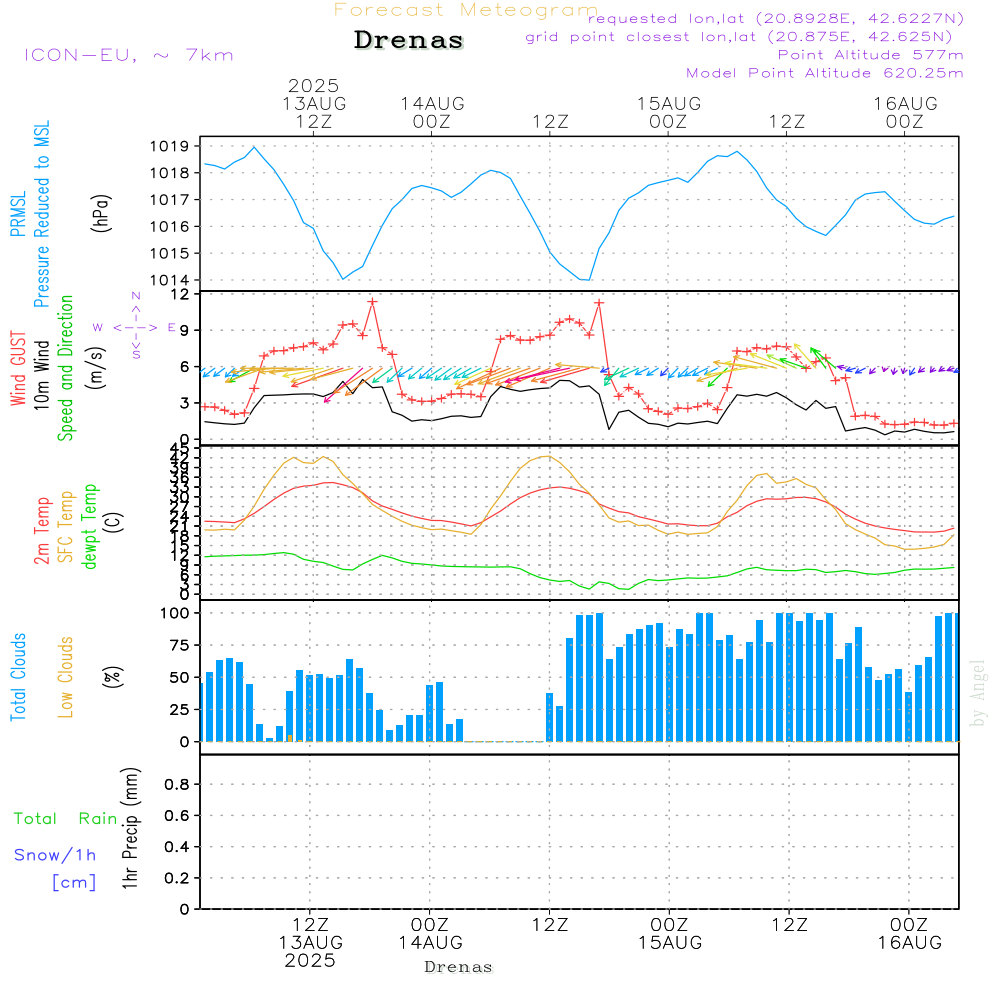The height and width of the screenshot is (1000, 1000).
Task: Click the "16AUG 00Z" top axis label
Action: click(906, 112)
